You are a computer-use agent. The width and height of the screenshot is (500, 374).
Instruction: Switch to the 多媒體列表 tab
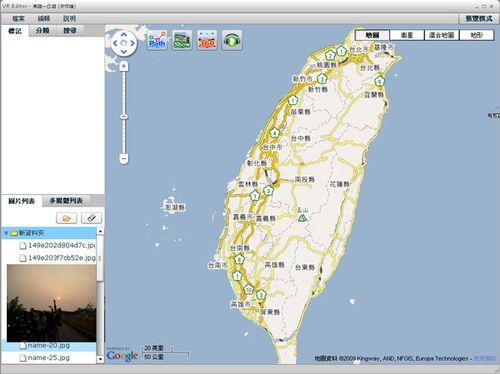click(66, 201)
